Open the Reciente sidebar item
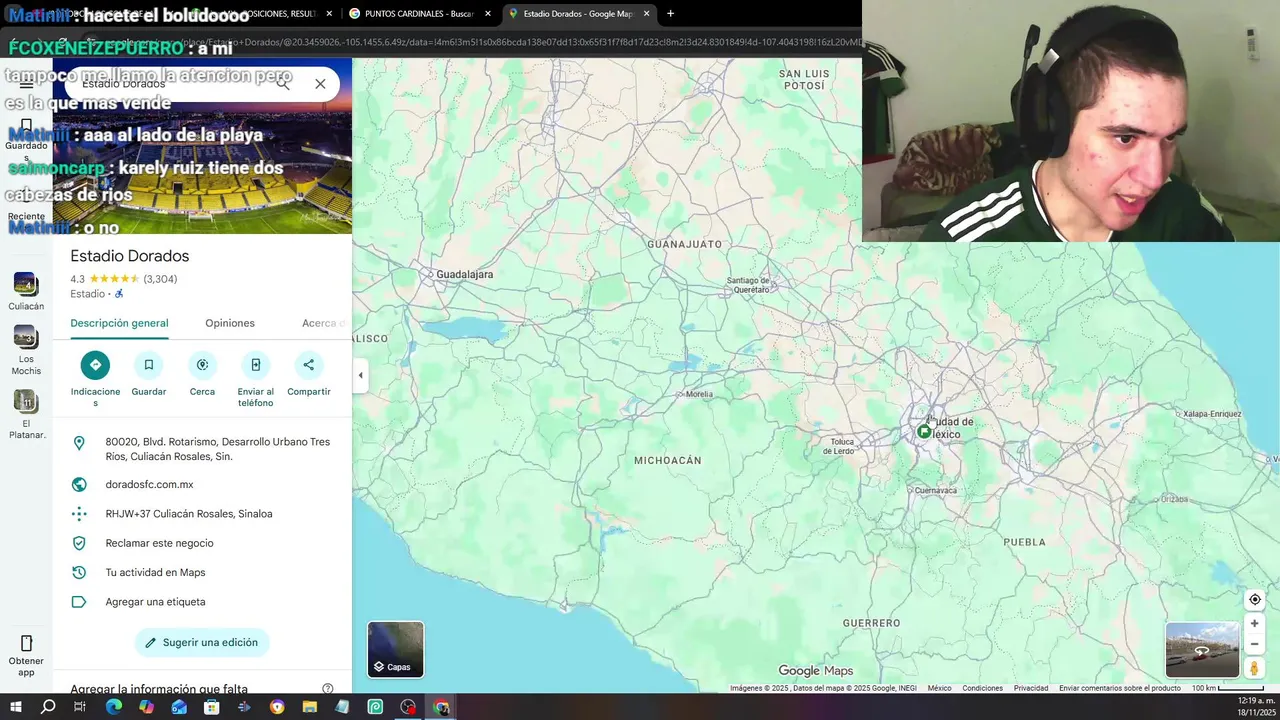This screenshot has width=1280, height=720. click(x=26, y=205)
